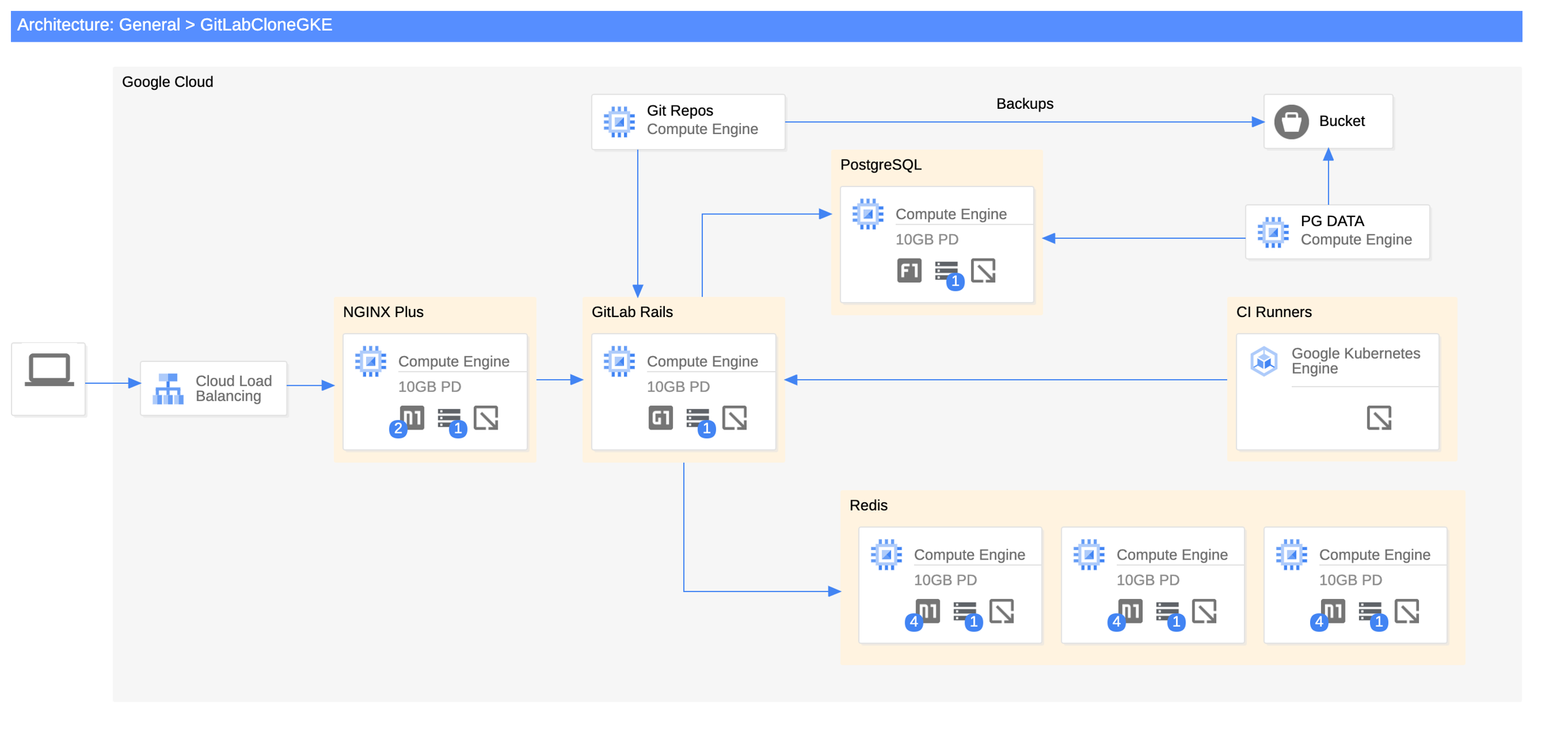Image resolution: width=1568 pixels, height=748 pixels.
Task: Click the Backups arrow label
Action: [x=1024, y=104]
